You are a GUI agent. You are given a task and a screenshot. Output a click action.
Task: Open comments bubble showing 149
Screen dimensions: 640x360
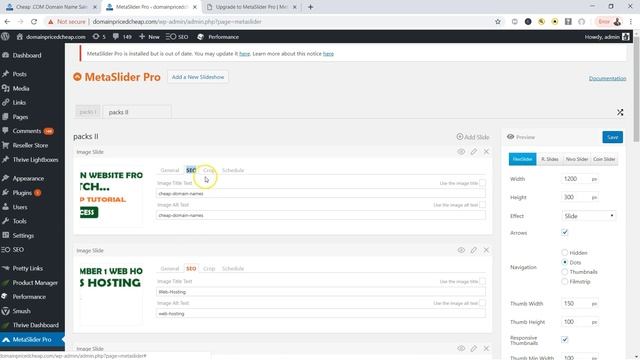(x=122, y=37)
